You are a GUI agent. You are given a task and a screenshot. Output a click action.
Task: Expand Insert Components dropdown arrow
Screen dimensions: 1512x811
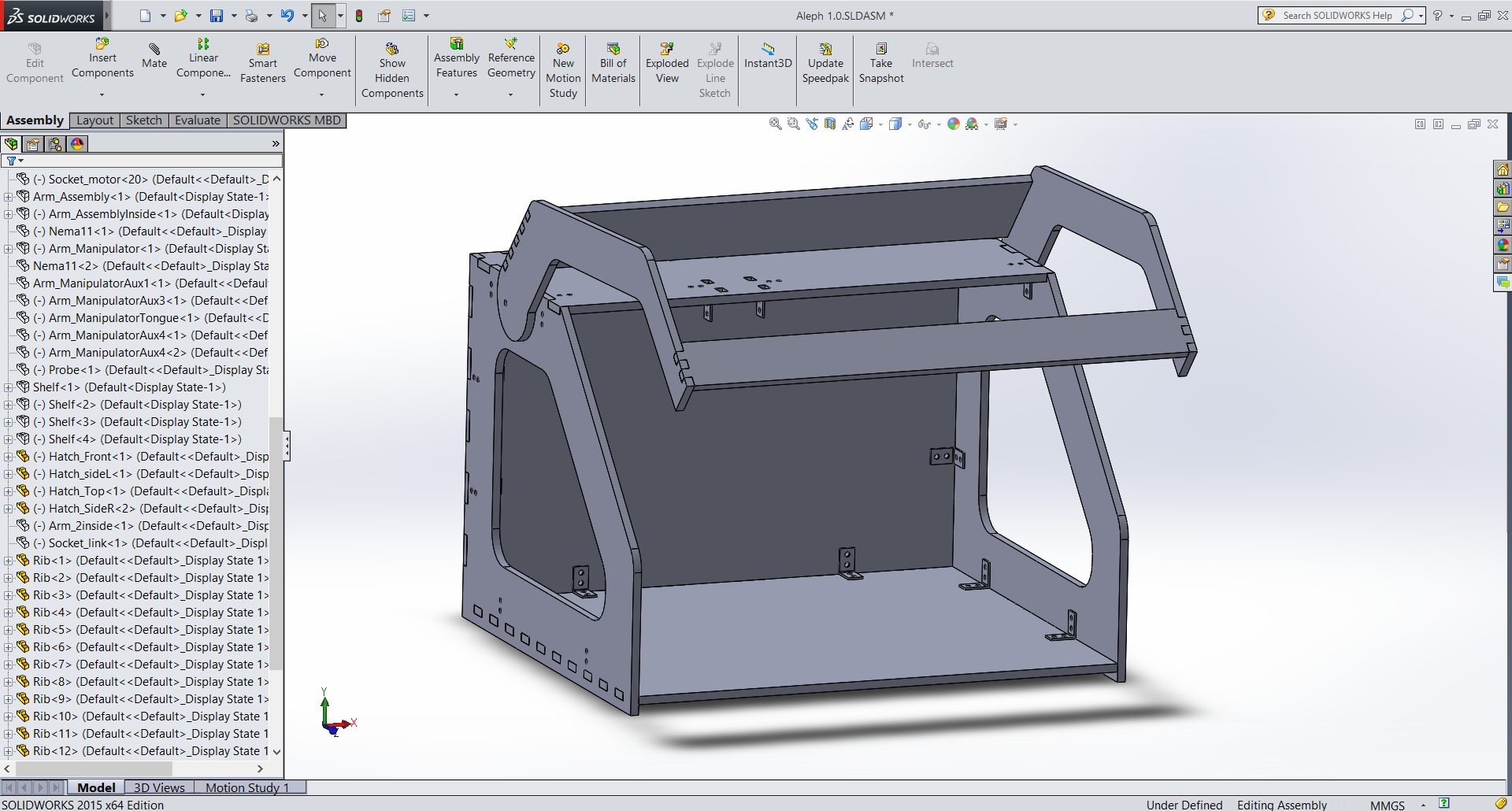102,94
